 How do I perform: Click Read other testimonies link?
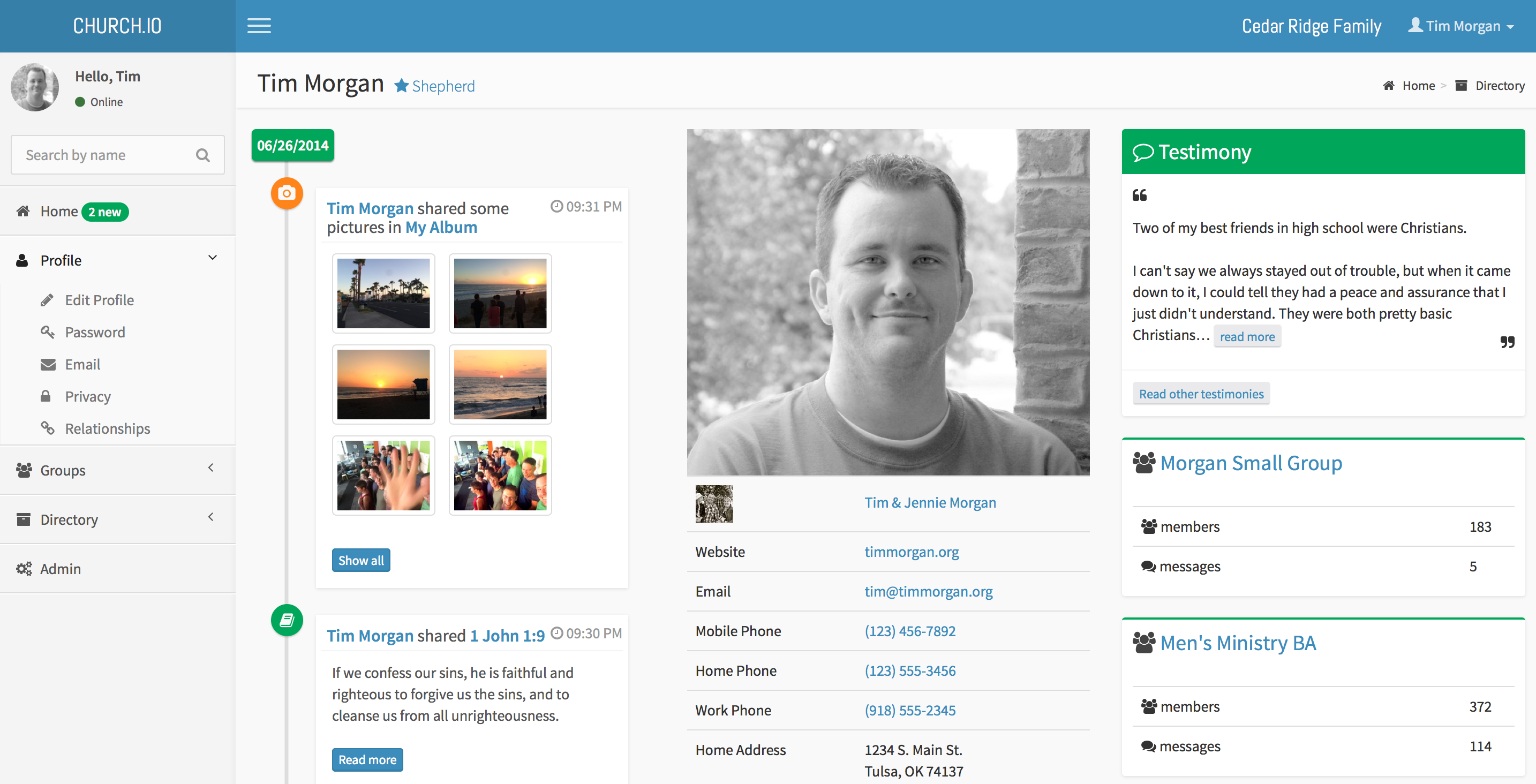[x=1201, y=394]
